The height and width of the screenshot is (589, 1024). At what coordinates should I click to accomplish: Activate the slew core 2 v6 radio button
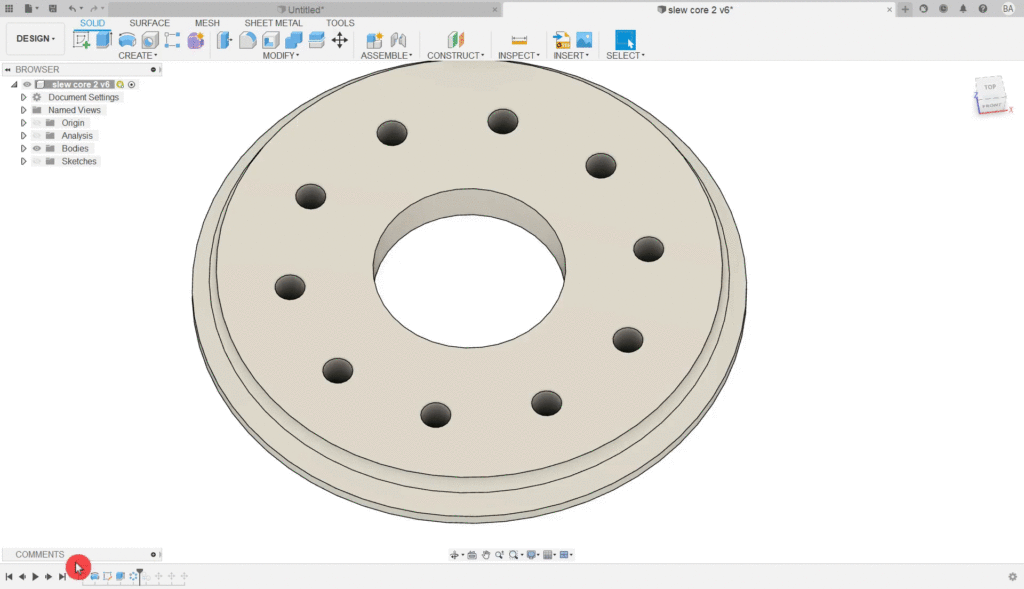(x=132, y=84)
